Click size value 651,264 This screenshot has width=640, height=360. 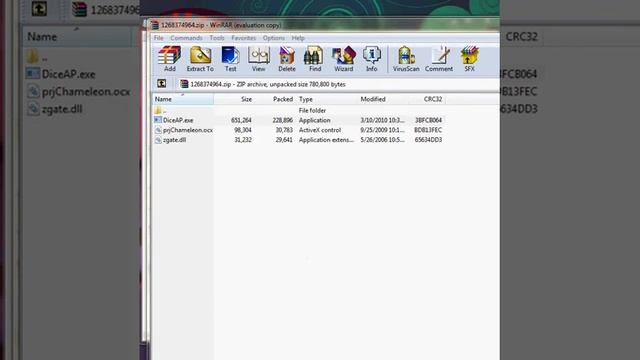(241, 120)
